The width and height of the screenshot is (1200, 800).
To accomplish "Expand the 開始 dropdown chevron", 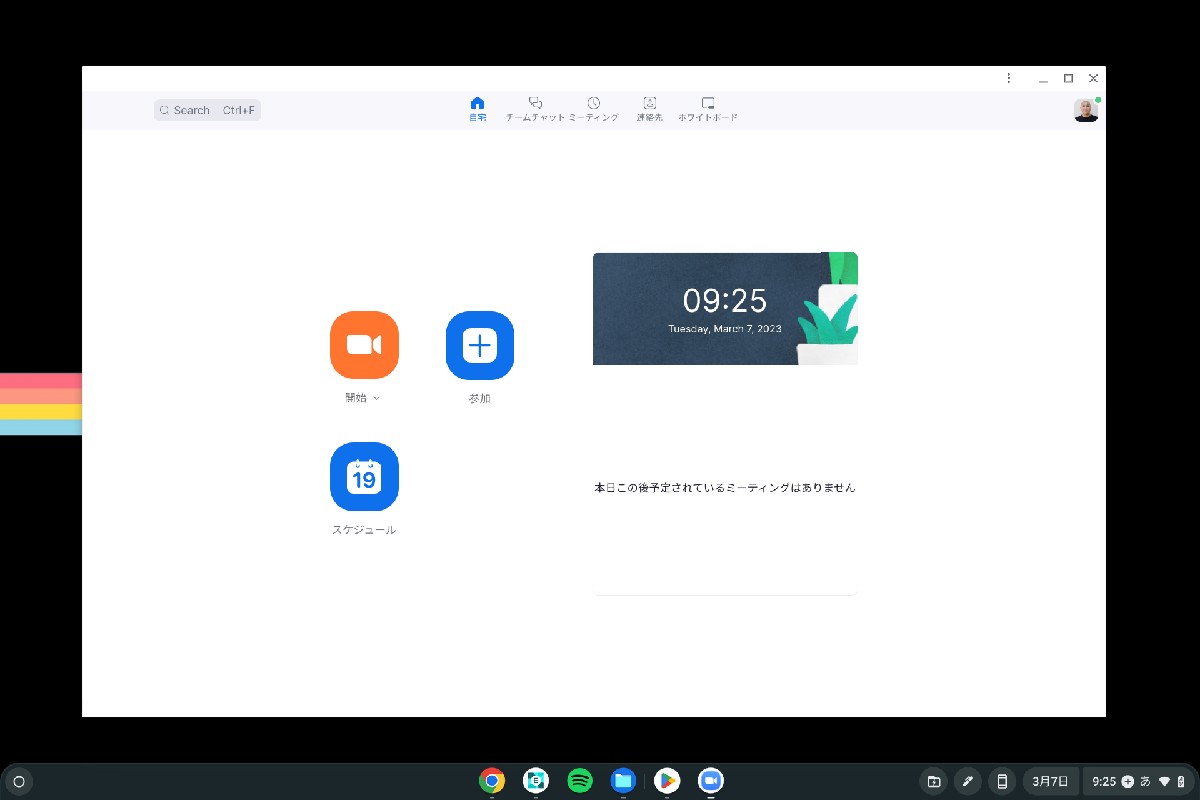I will pyautogui.click(x=377, y=397).
